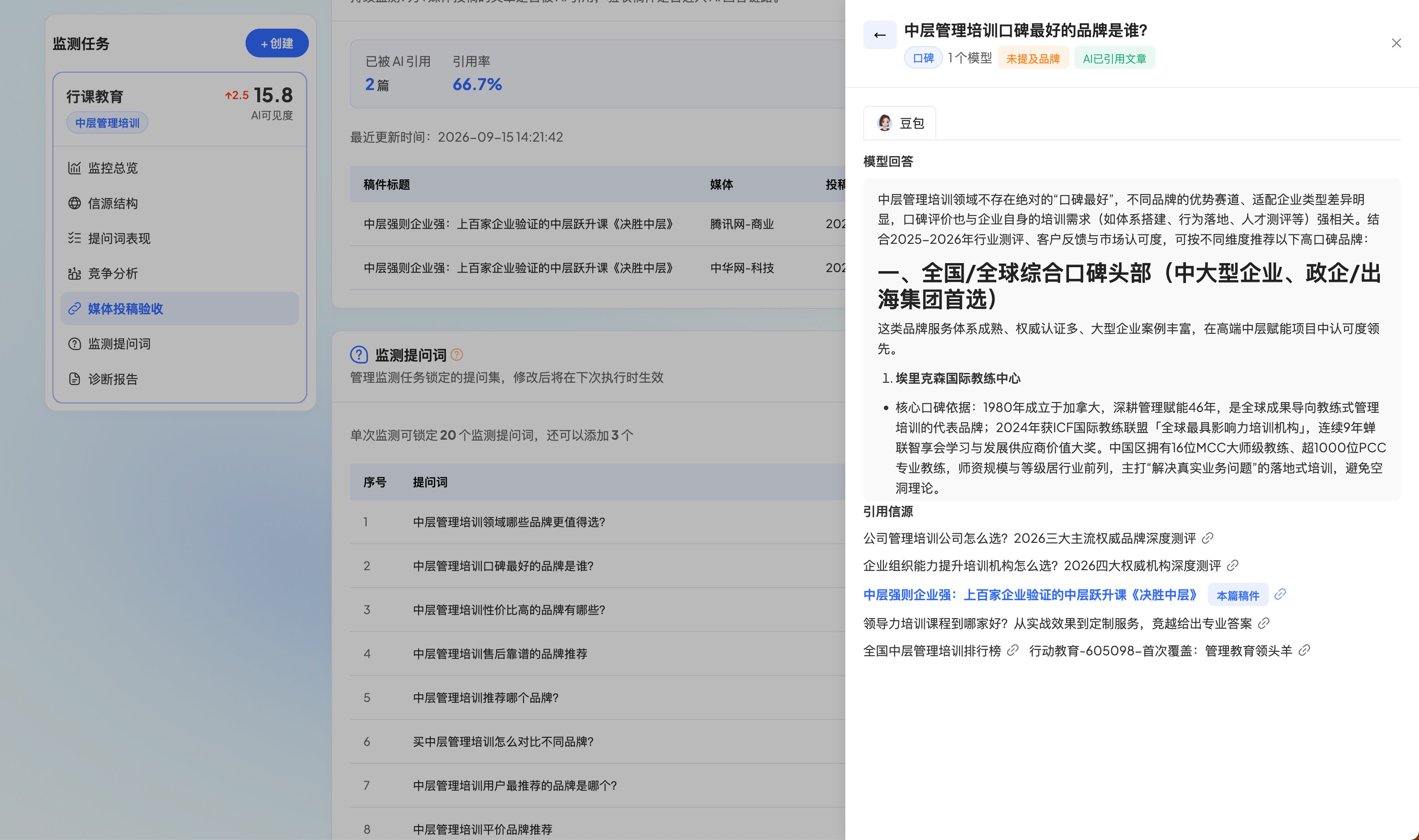This screenshot has width=1419, height=840.
Task: Open the 监测提问词 question icon in sidebar
Action: pyautogui.click(x=74, y=344)
